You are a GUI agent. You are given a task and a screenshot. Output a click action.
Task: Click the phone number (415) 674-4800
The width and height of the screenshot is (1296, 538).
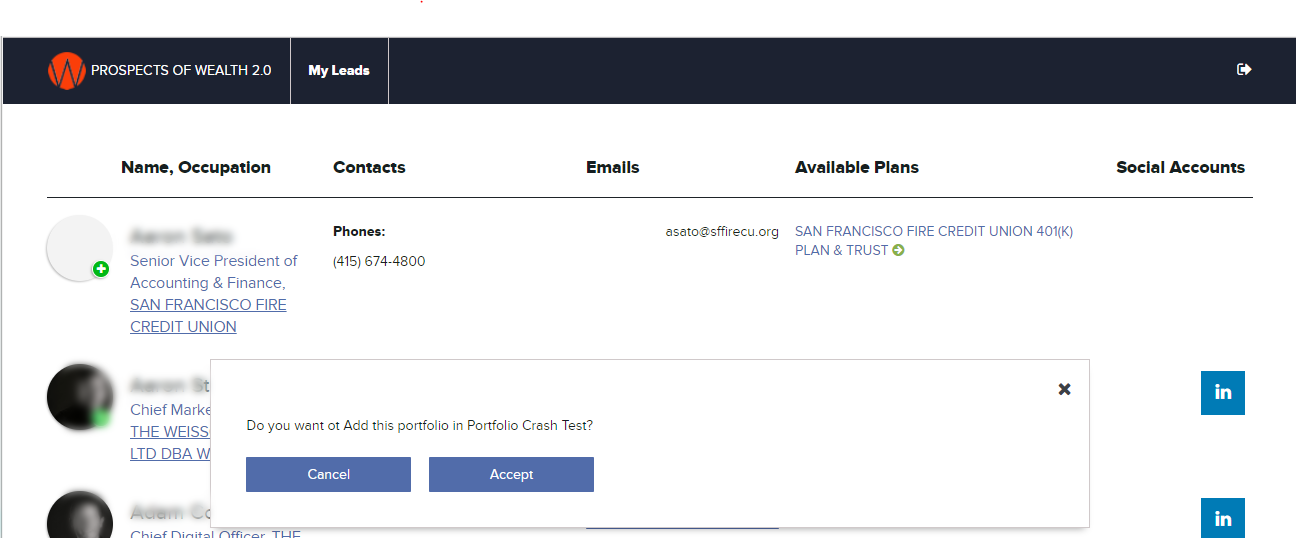[379, 261]
